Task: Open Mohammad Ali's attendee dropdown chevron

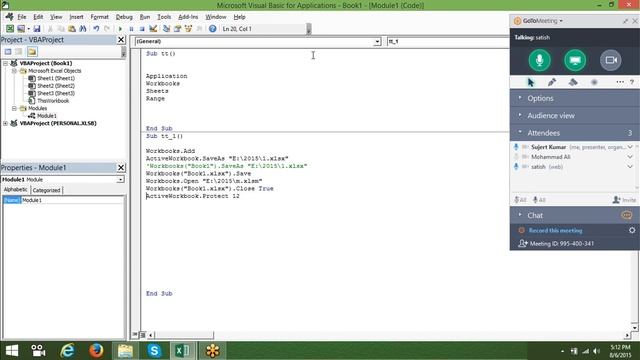Action: 630,157
